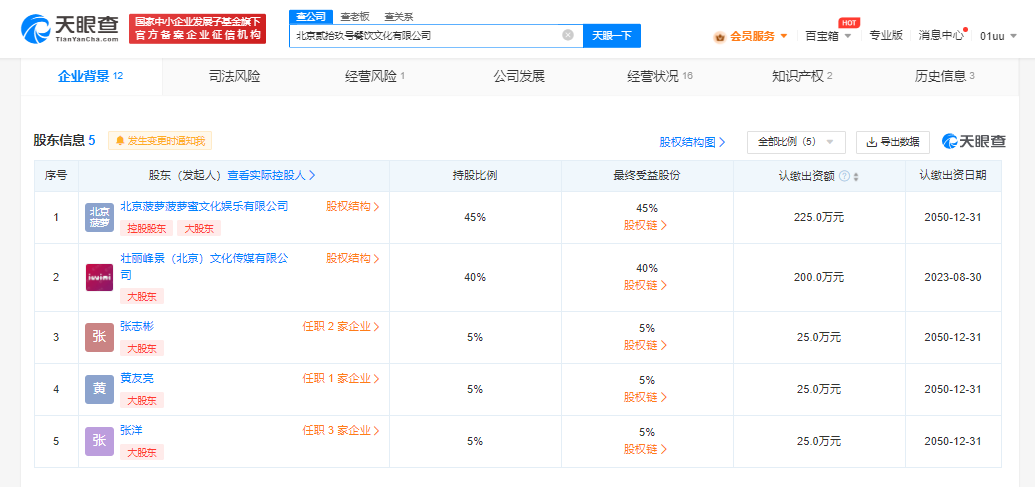Click the 导出数据 export button

click(x=892, y=142)
